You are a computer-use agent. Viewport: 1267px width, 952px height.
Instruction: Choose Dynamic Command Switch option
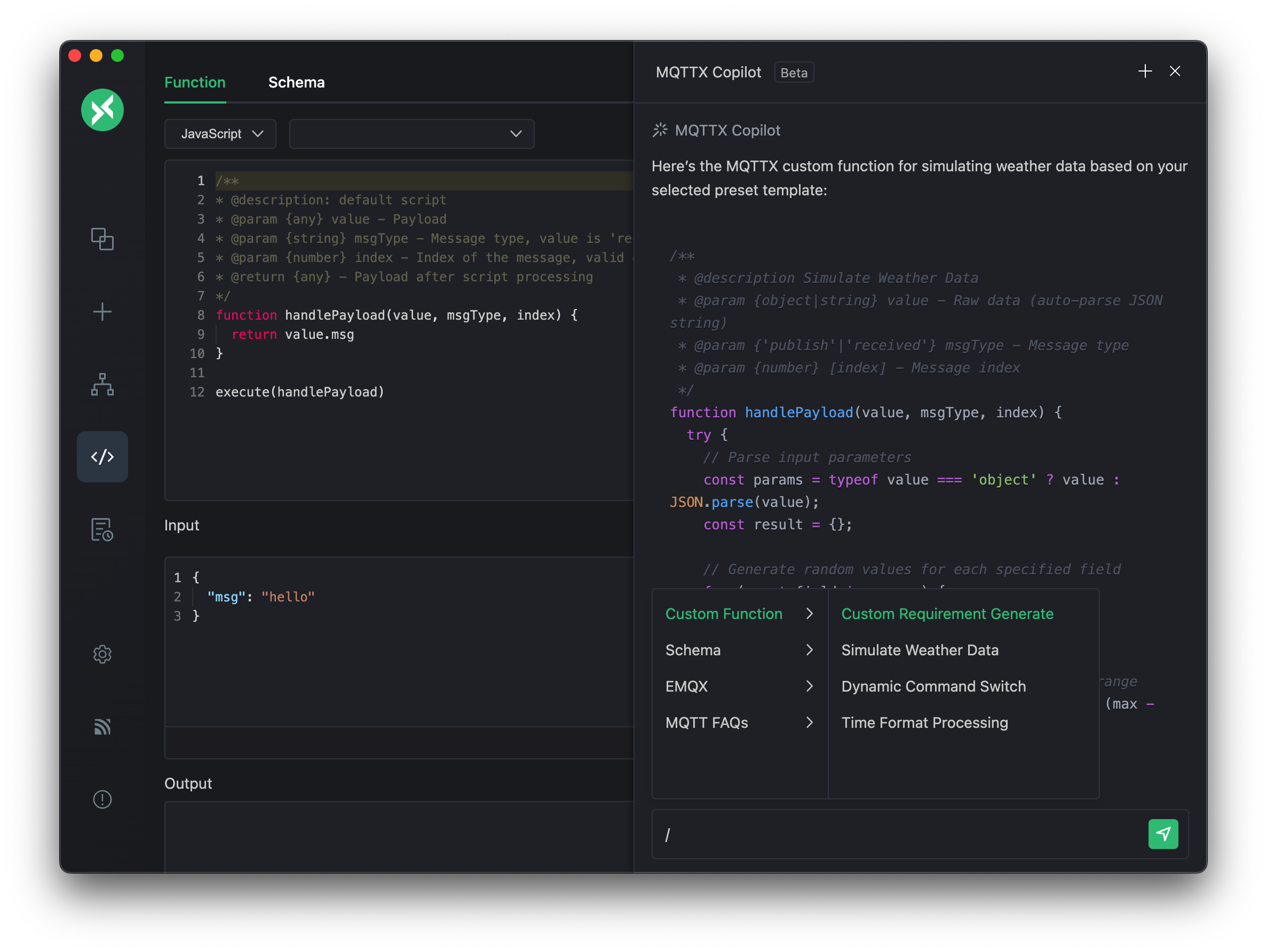tap(933, 686)
